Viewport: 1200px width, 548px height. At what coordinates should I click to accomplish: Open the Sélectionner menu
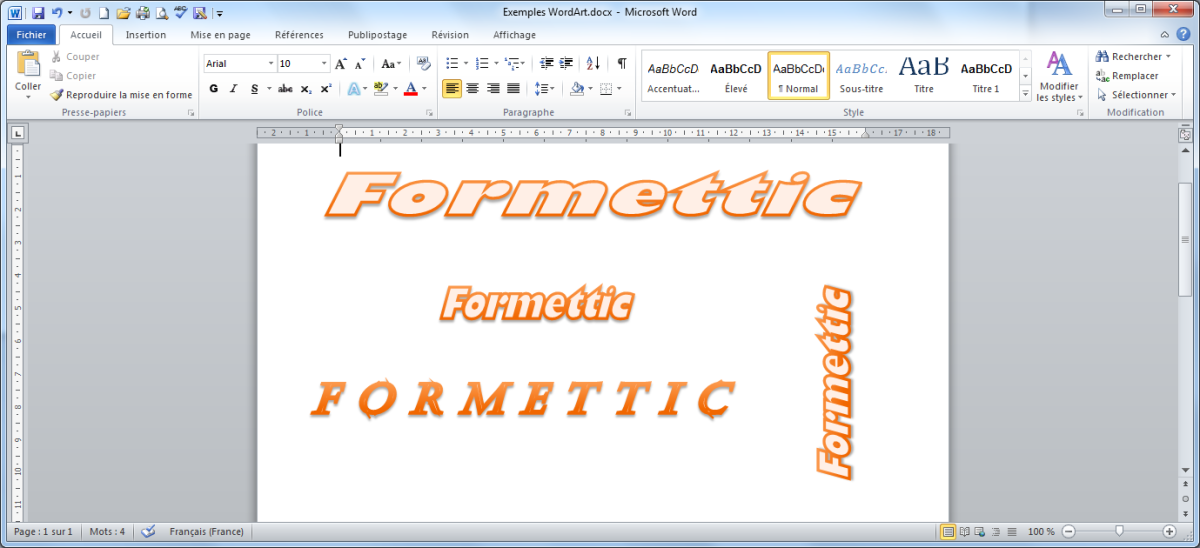pos(1136,94)
